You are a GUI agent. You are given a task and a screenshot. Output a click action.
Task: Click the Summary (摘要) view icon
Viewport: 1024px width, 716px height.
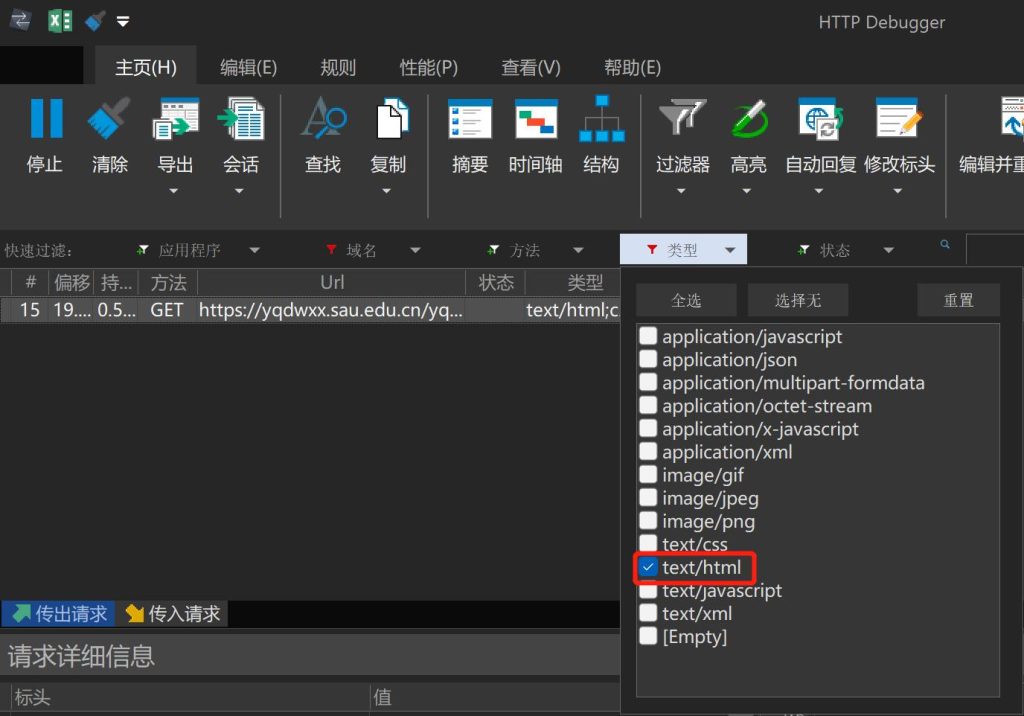click(x=469, y=120)
